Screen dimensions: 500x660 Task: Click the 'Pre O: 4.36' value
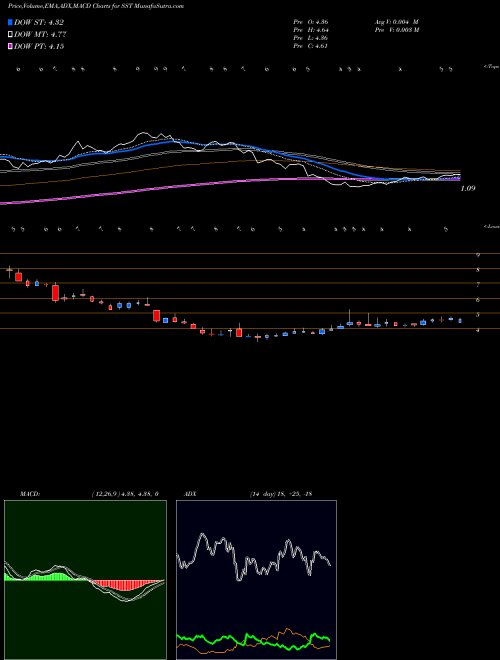coord(311,22)
